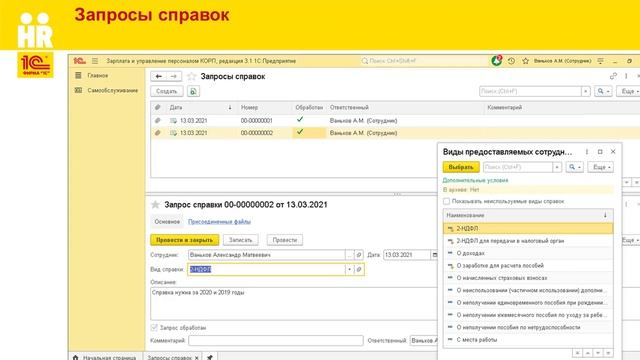Star the Запрос справки 00-00000002 form
Viewport: 640px width, 360px height.
pyautogui.click(x=155, y=204)
